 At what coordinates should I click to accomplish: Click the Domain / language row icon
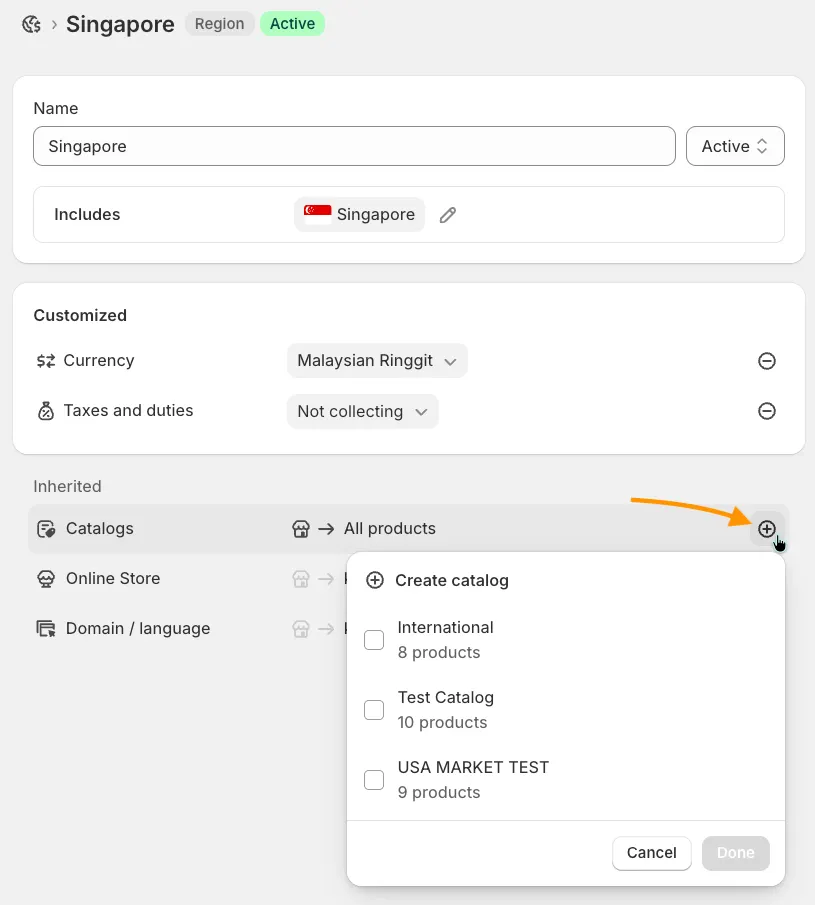(45, 629)
